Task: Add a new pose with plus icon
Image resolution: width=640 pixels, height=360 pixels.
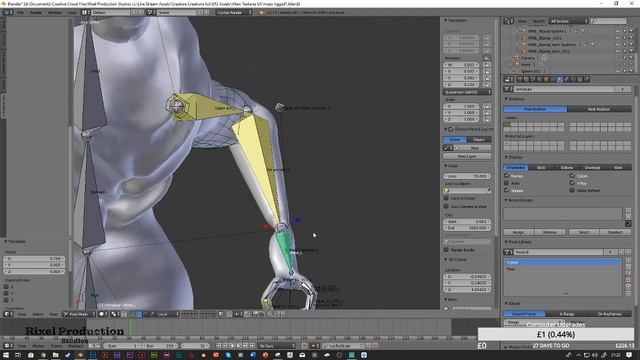Action: (628, 260)
